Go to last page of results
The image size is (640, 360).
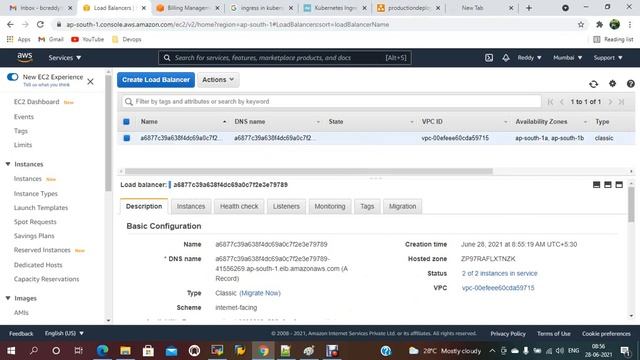[621, 102]
